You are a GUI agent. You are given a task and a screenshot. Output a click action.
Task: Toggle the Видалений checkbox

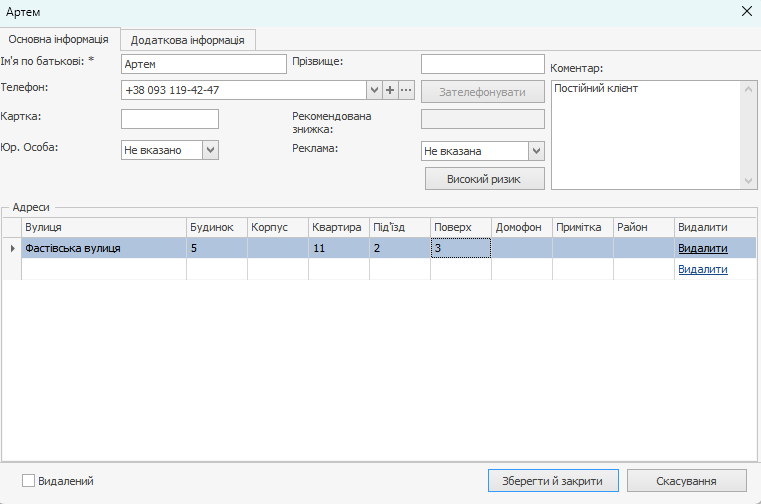[28, 481]
